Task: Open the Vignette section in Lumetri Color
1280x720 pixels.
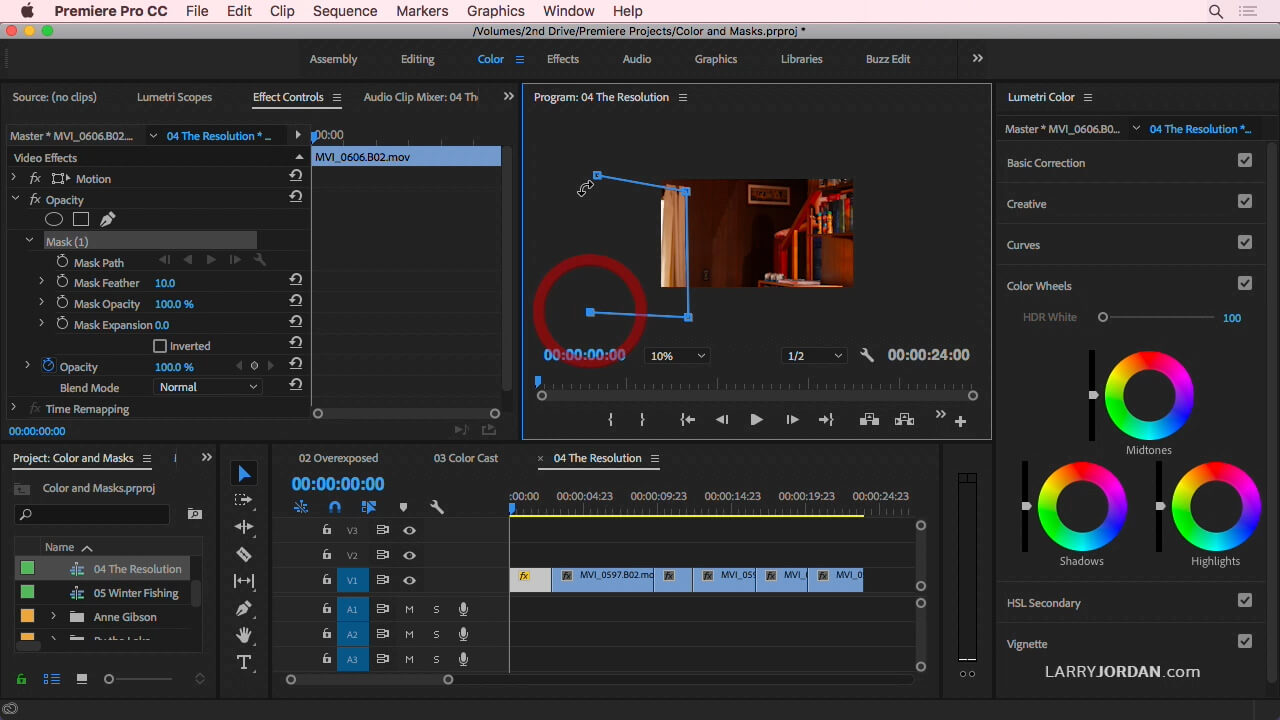Action: coord(1027,644)
